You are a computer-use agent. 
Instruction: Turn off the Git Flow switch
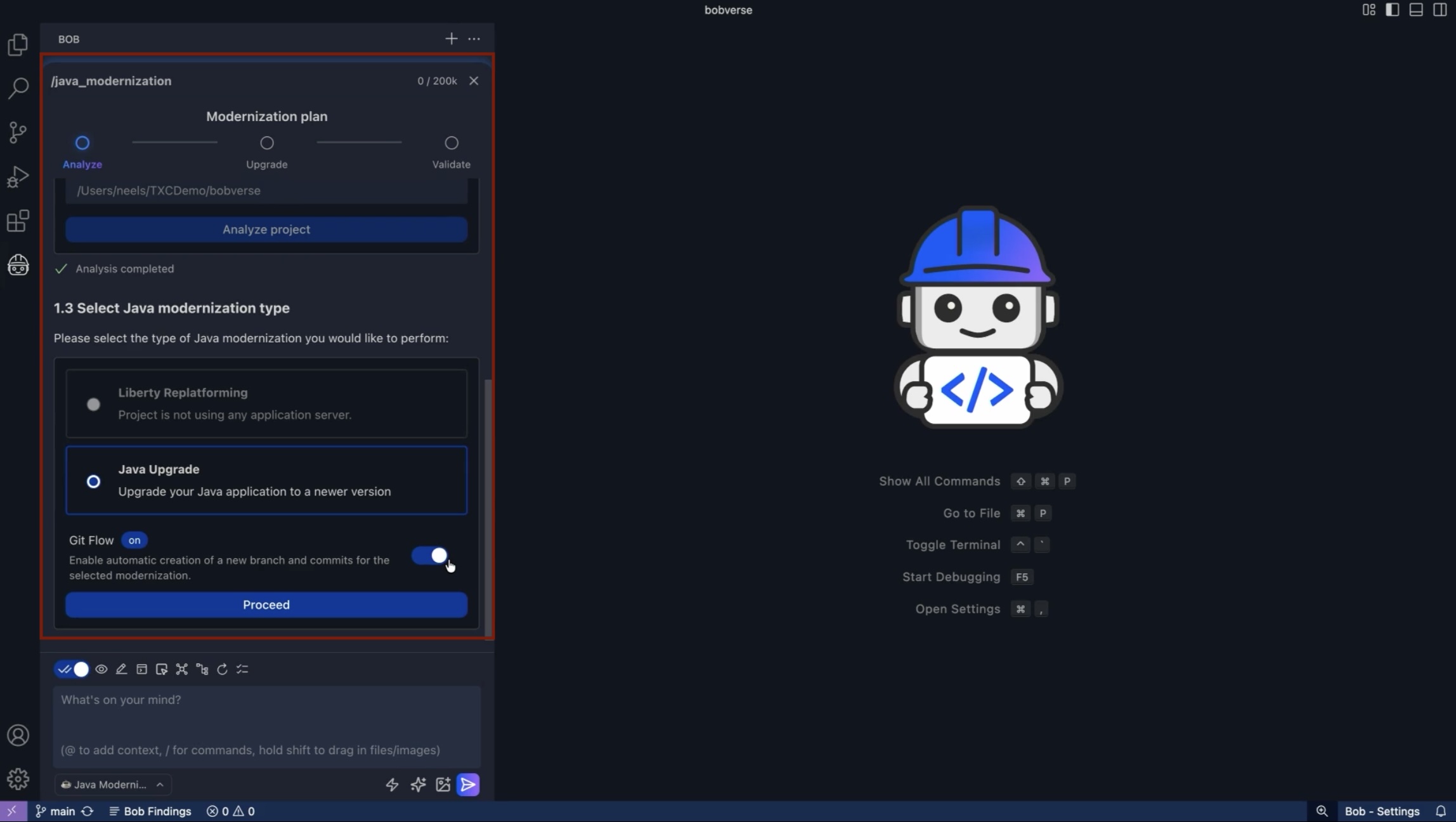[x=431, y=556]
